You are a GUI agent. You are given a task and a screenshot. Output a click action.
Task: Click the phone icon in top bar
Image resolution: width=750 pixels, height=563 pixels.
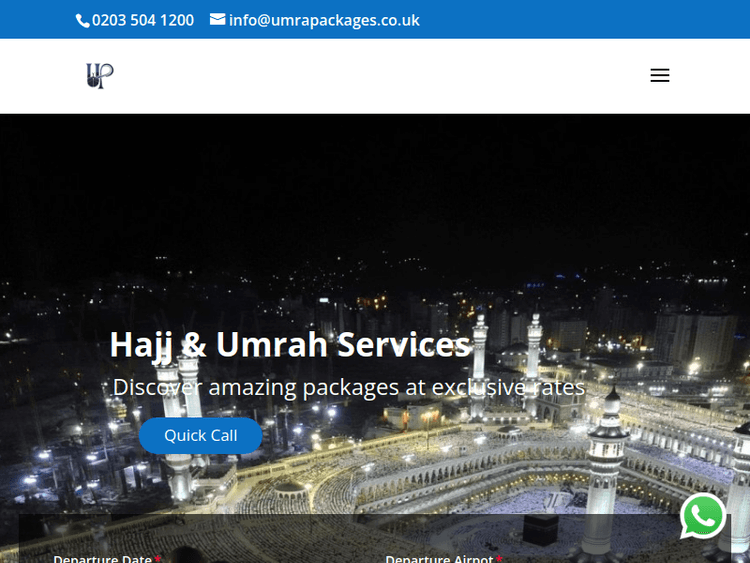tap(82, 21)
